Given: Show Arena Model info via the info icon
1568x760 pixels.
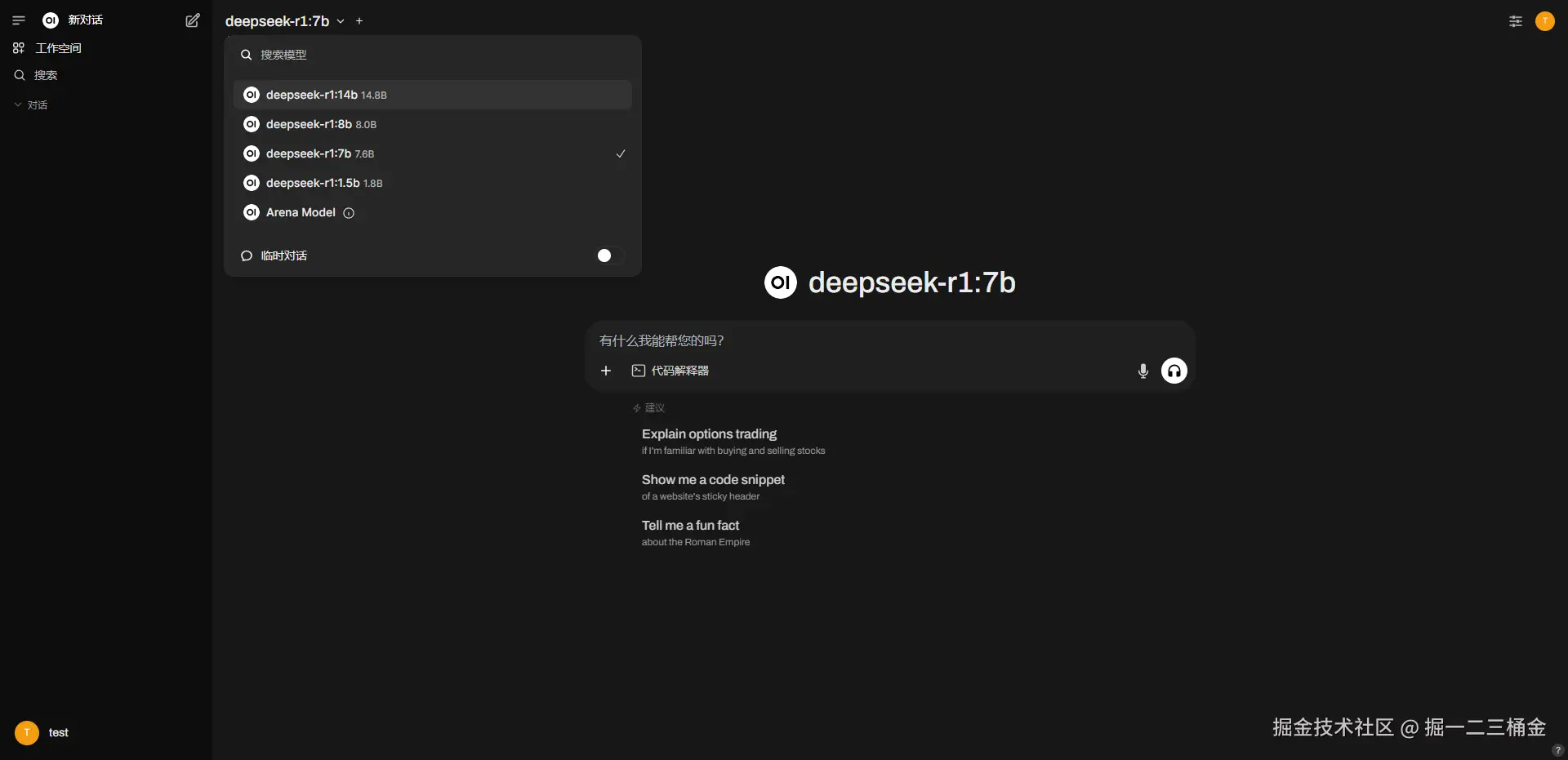Looking at the screenshot, I should click(349, 213).
